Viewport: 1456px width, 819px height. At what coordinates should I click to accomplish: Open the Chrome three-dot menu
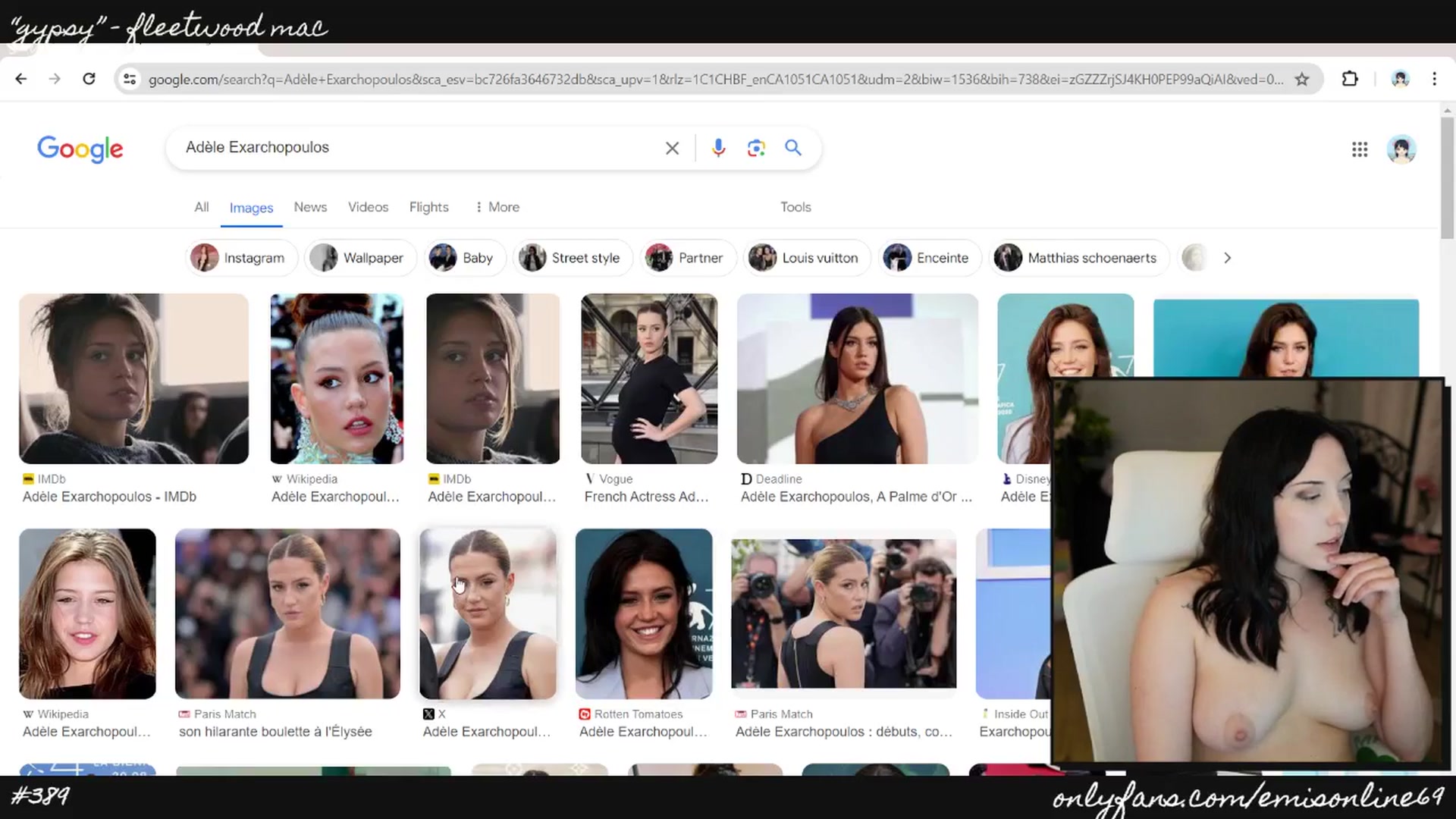point(1434,79)
